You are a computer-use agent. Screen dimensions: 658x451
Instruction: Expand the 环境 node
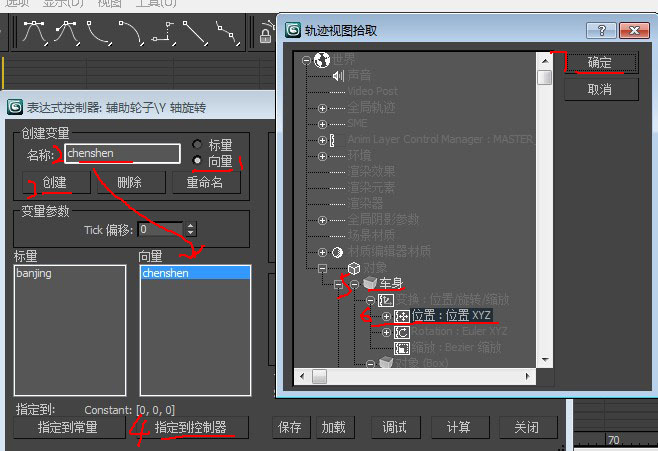click(322, 156)
